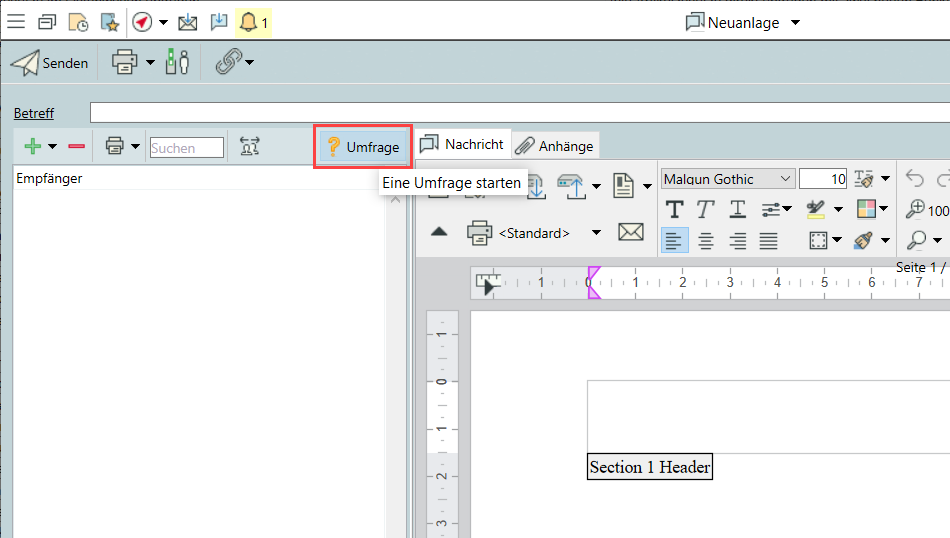Click the notification bell icon
Viewport: 950px width, 538px height.
[x=248, y=22]
